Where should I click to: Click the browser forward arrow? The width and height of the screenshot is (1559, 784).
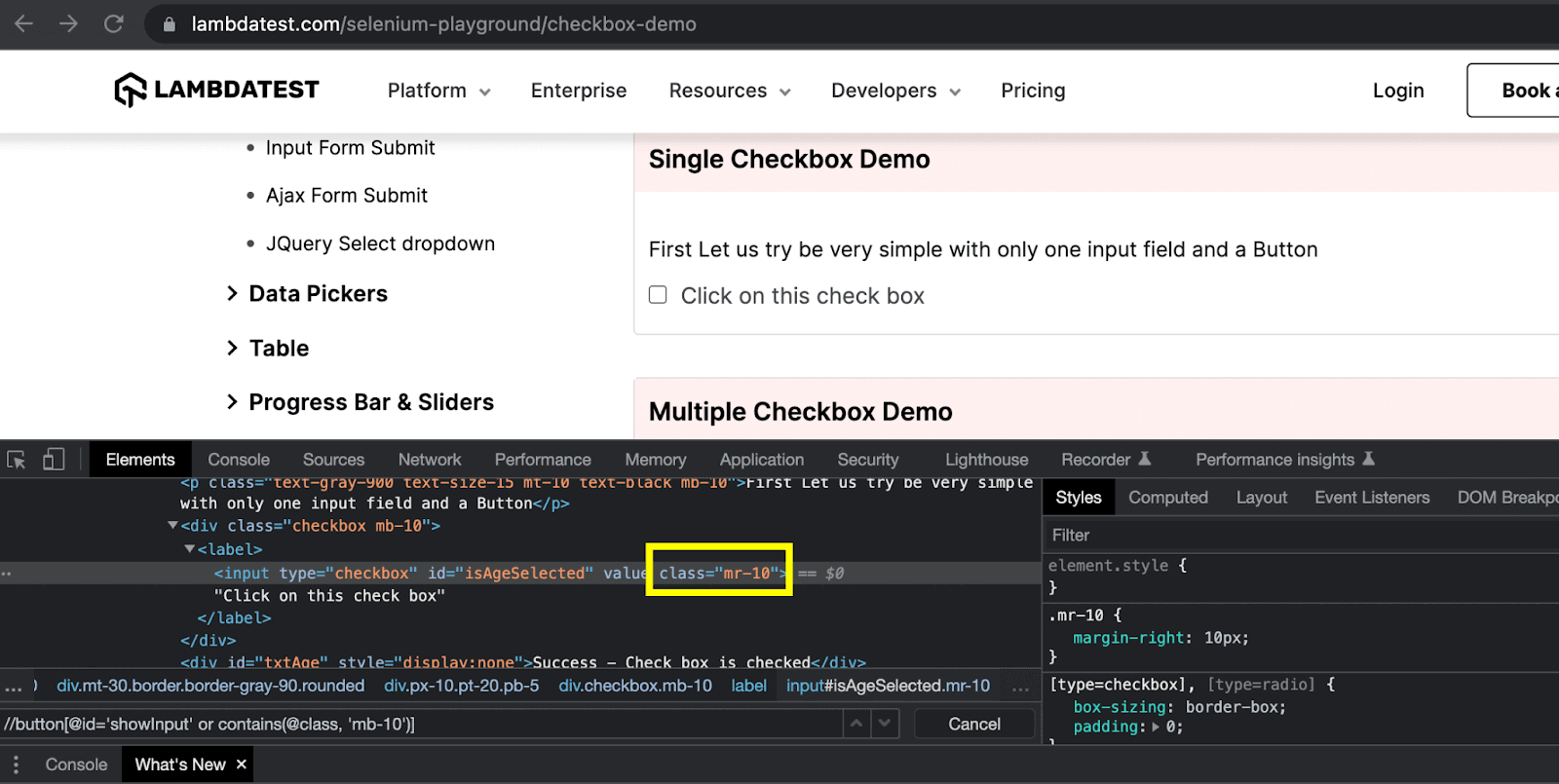[x=68, y=23]
